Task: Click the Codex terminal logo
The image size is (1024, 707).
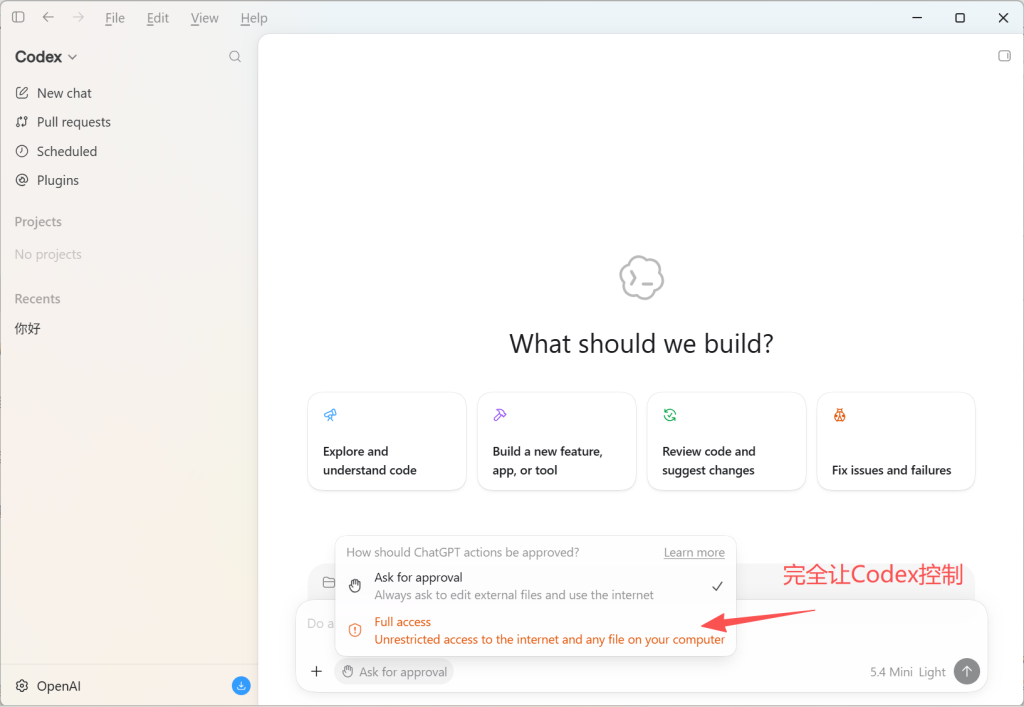Action: point(641,278)
